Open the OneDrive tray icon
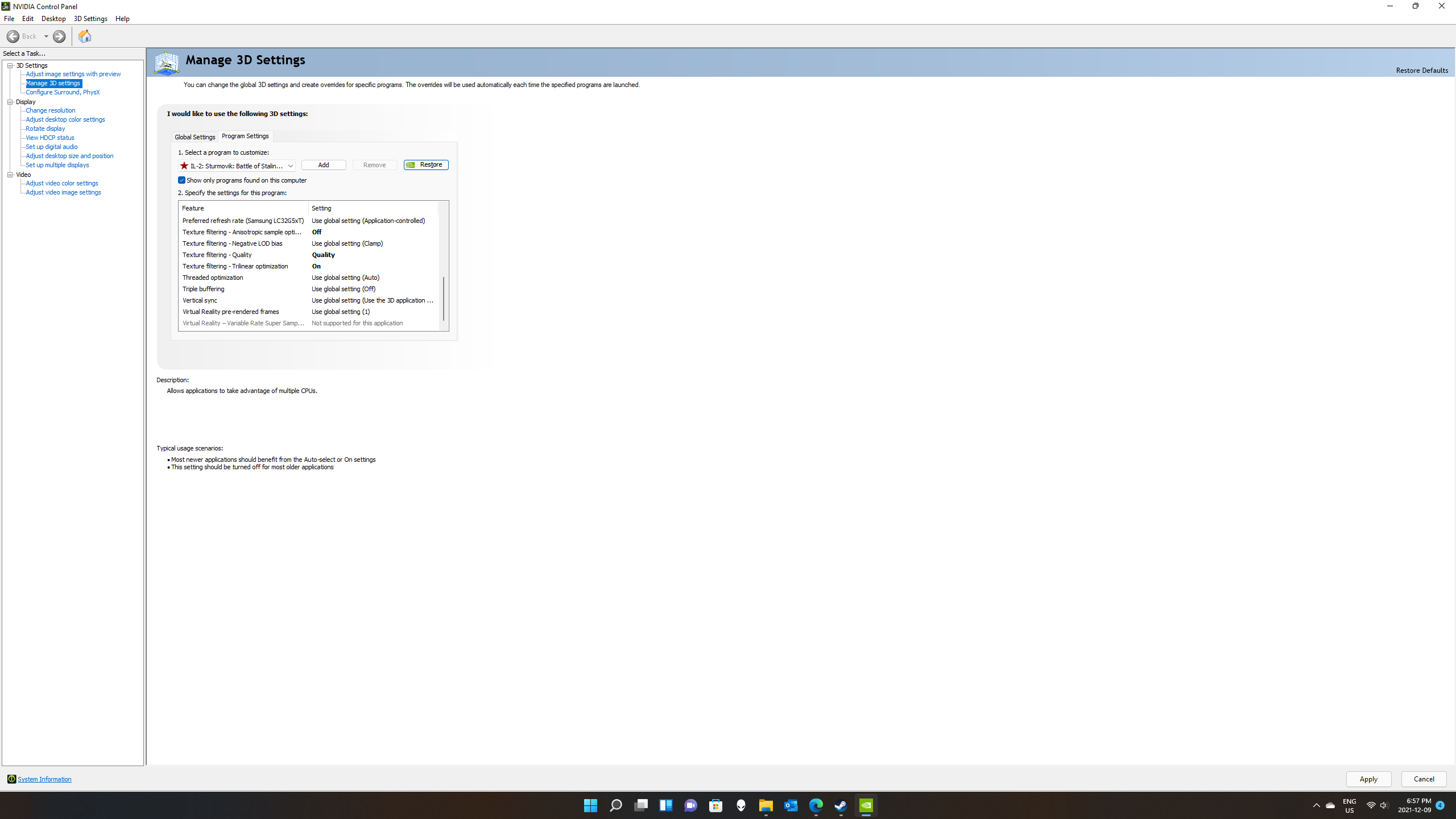 coord(1330,805)
